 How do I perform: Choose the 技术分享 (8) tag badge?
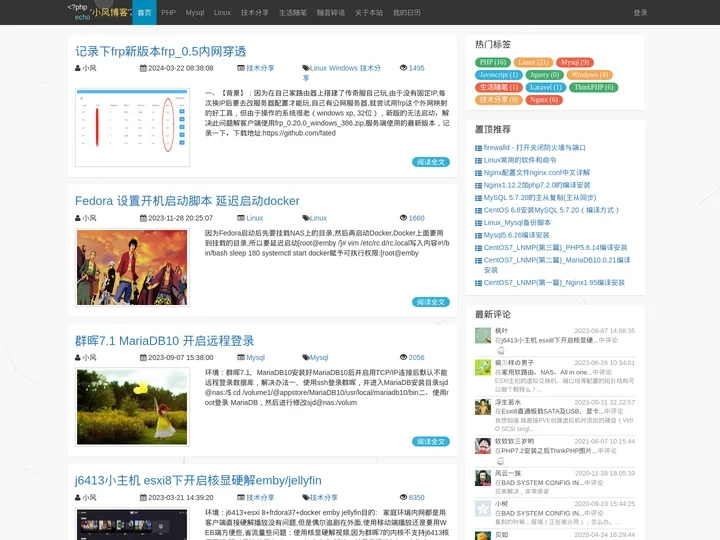(x=499, y=100)
